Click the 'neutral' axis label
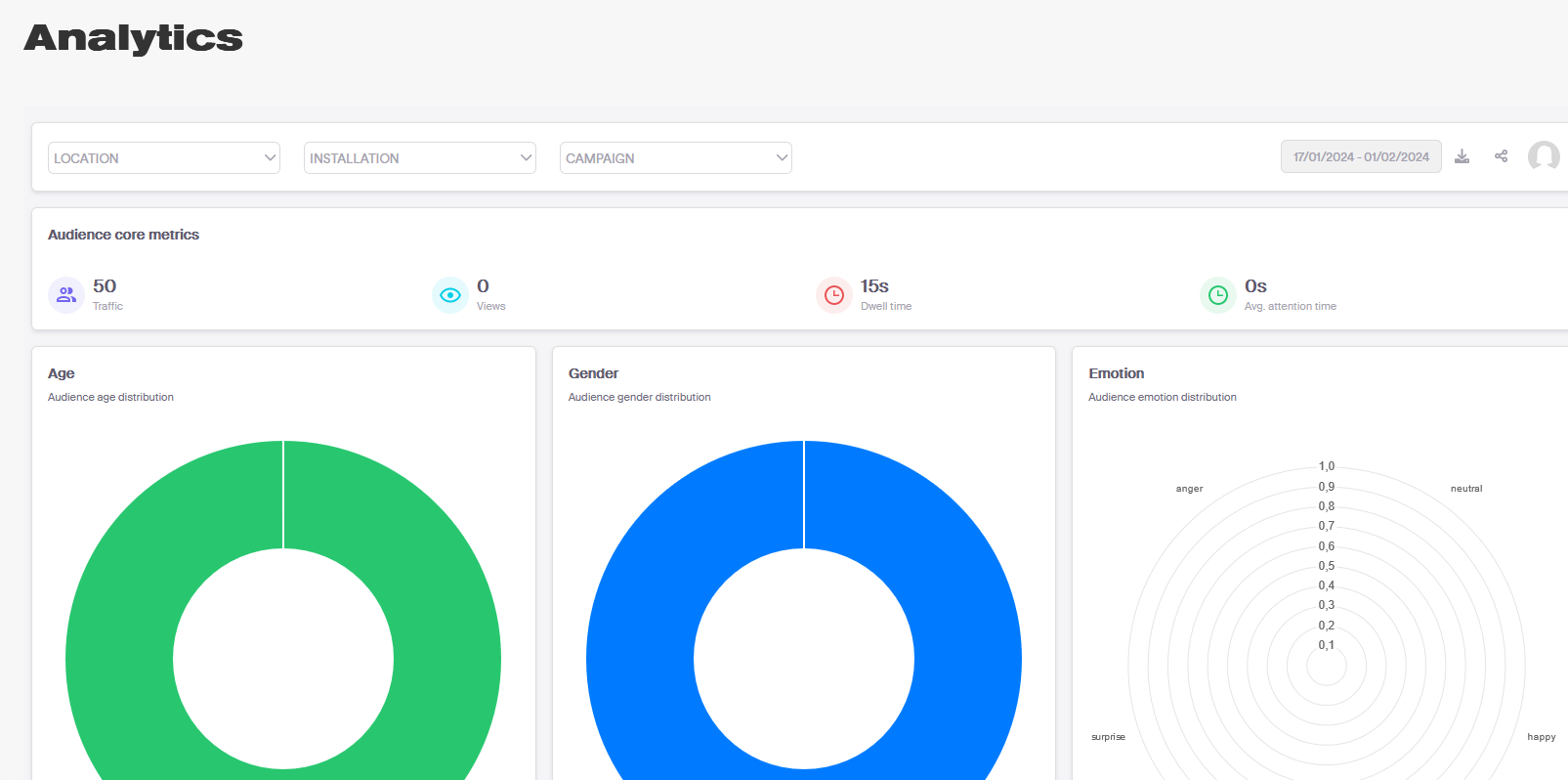Image resolution: width=1568 pixels, height=780 pixels. tap(1466, 489)
